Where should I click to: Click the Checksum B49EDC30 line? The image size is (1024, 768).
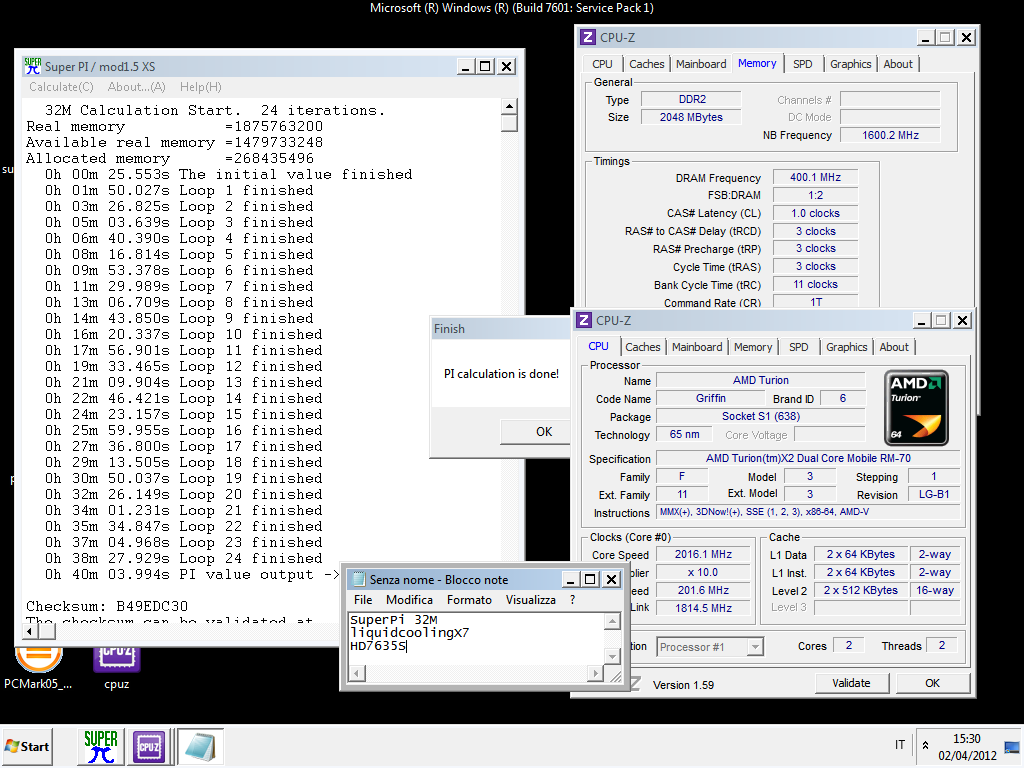point(107,606)
